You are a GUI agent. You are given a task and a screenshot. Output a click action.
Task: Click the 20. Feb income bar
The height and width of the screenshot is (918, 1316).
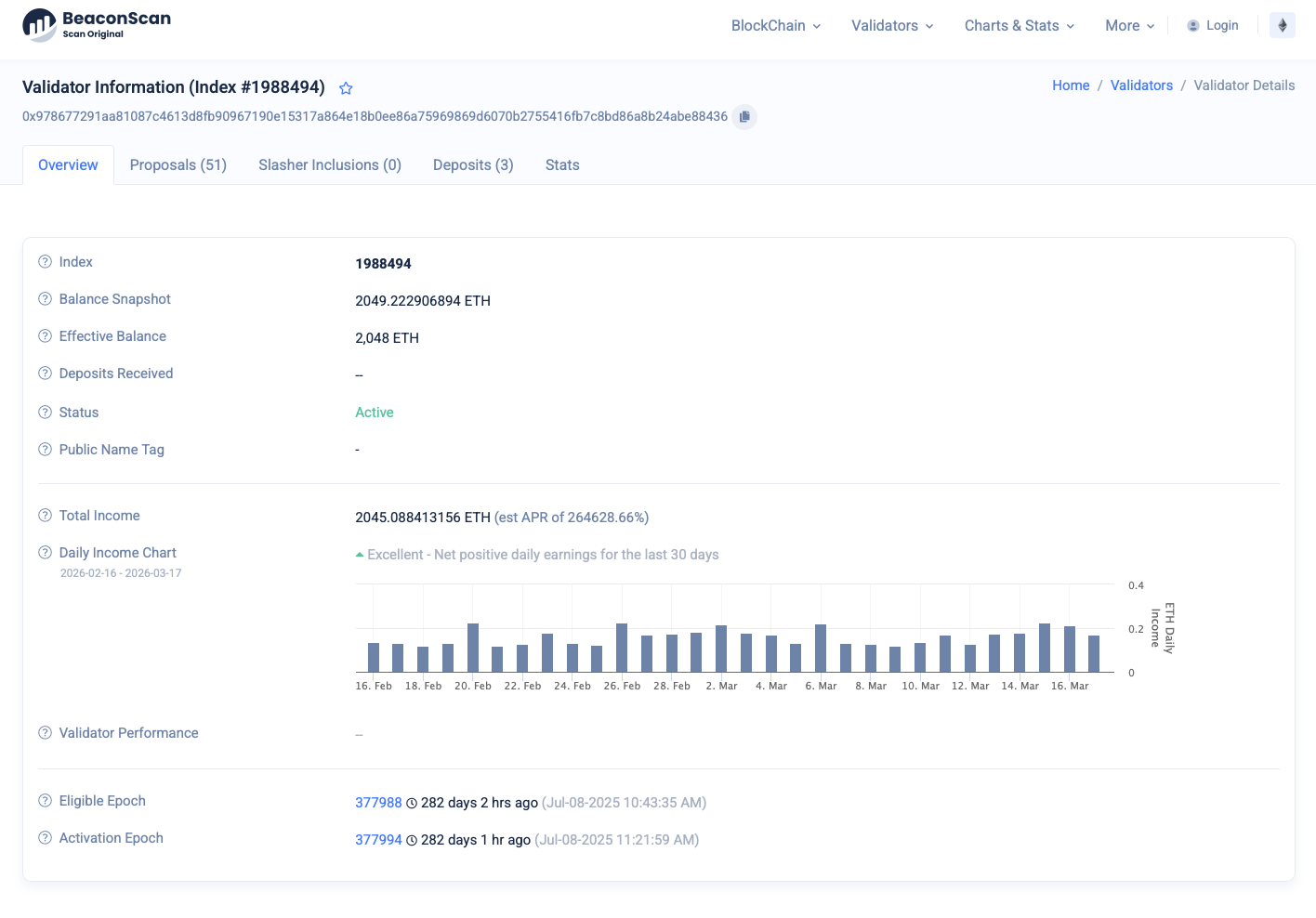tap(473, 648)
